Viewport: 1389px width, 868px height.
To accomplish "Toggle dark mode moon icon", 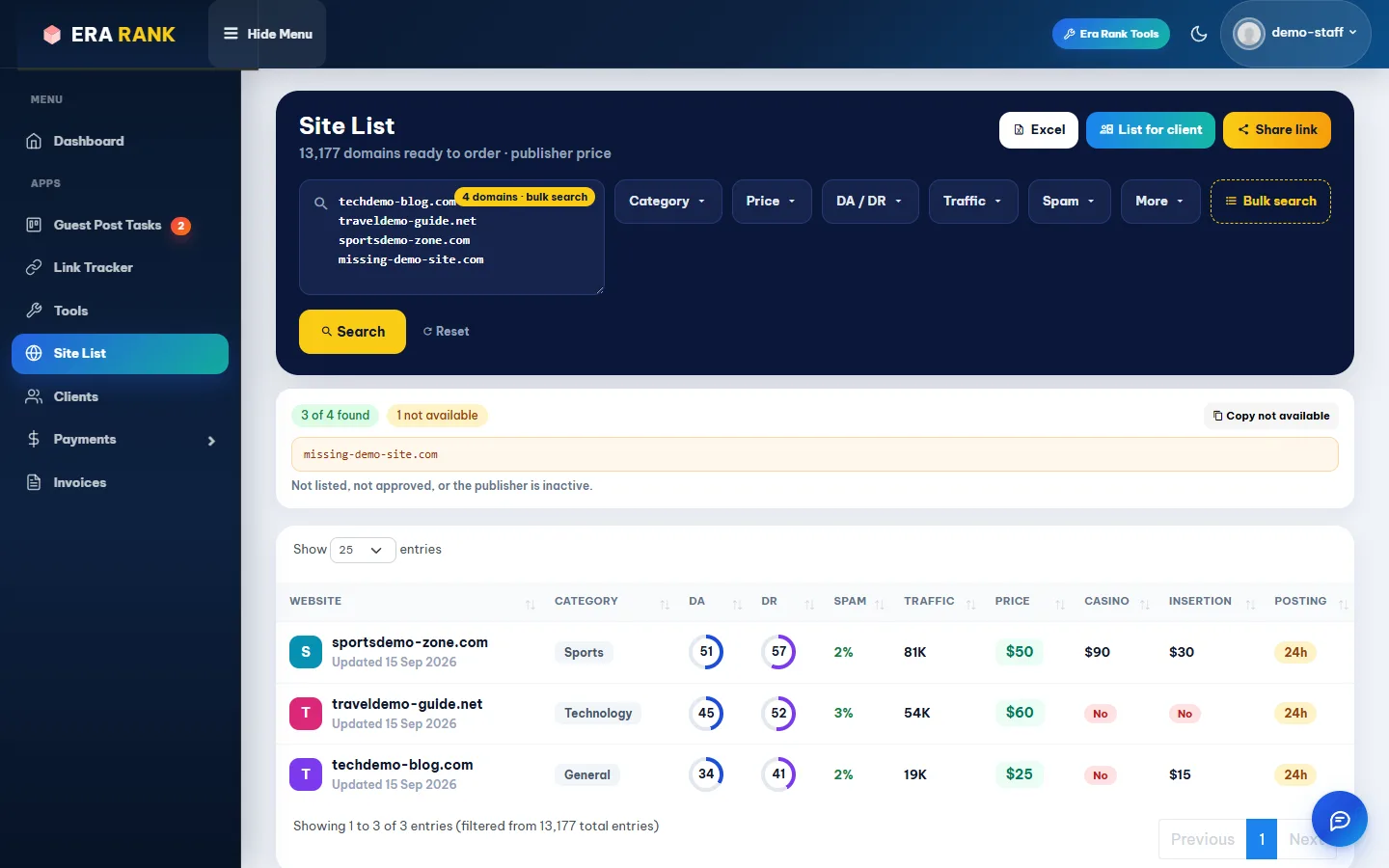I will click(1199, 34).
